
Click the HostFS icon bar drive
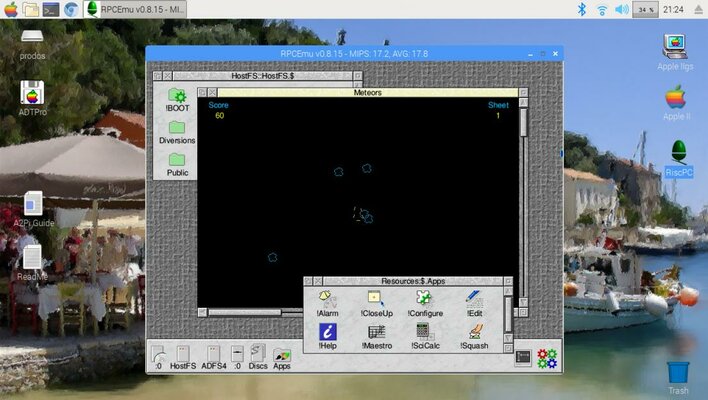click(183, 358)
